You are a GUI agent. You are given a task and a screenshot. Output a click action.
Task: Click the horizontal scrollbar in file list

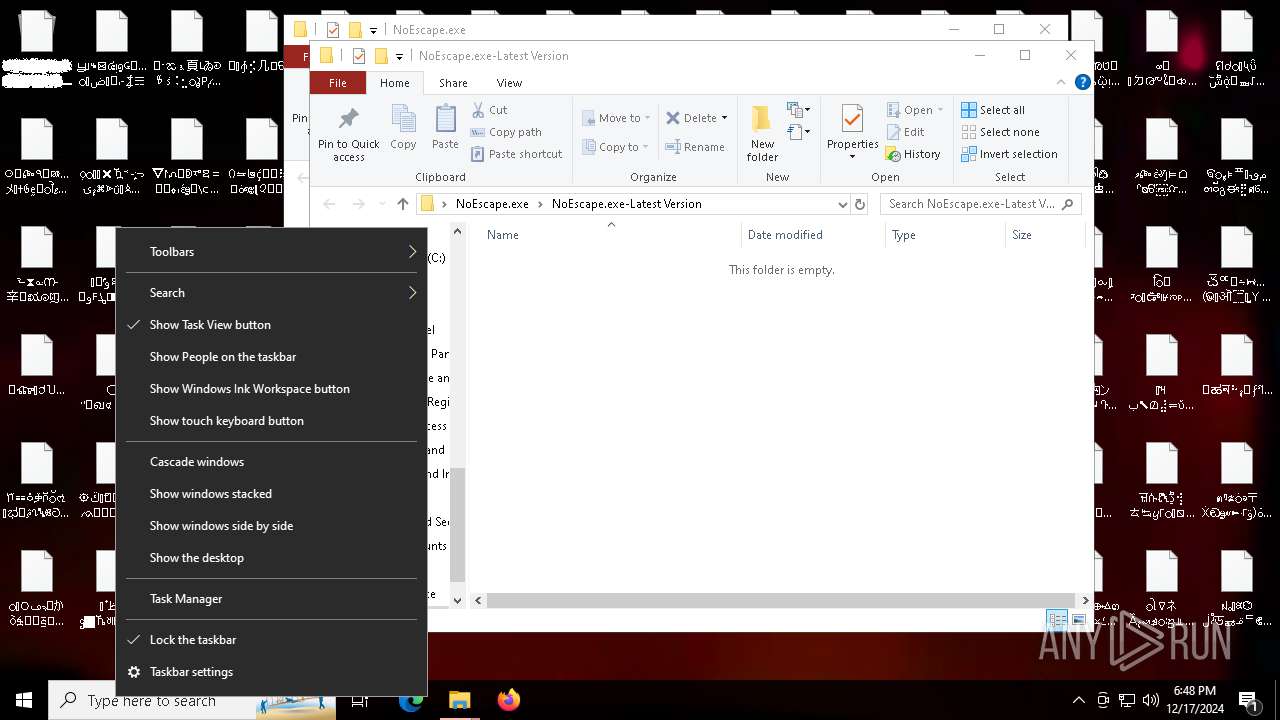pos(779,600)
